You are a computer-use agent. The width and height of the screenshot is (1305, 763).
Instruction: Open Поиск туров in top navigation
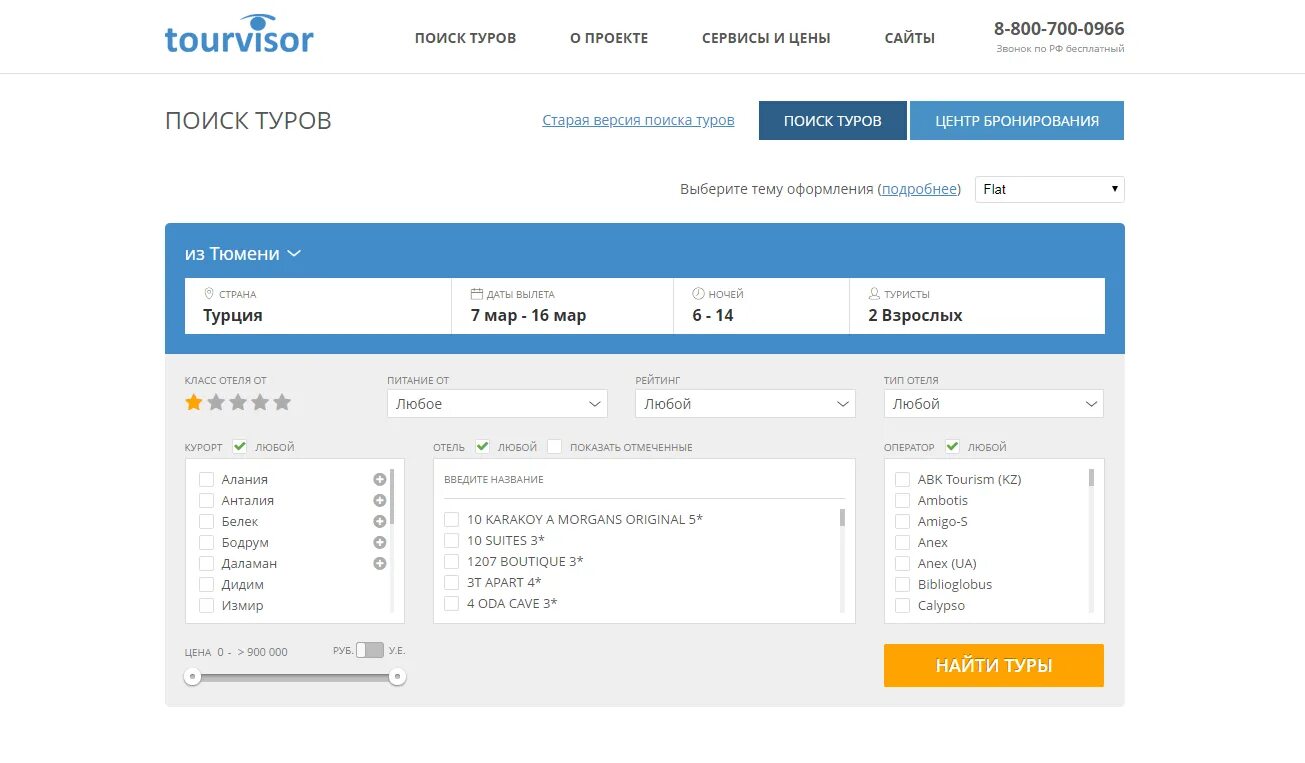coord(466,38)
